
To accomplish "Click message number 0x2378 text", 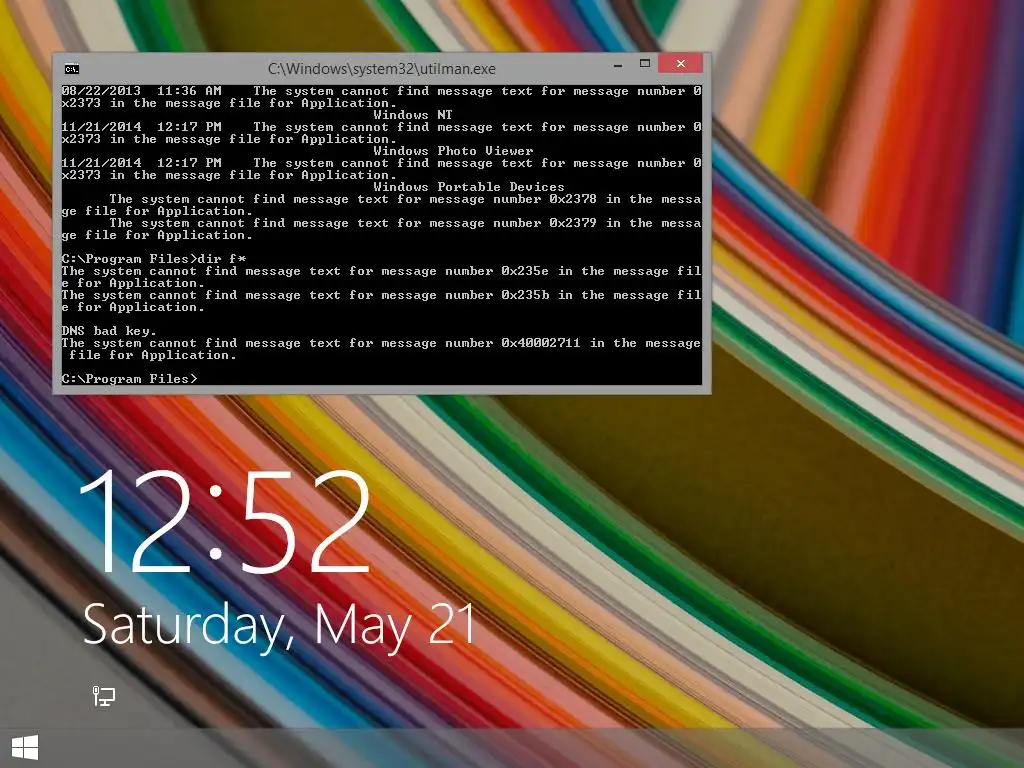I will (x=573, y=199).
